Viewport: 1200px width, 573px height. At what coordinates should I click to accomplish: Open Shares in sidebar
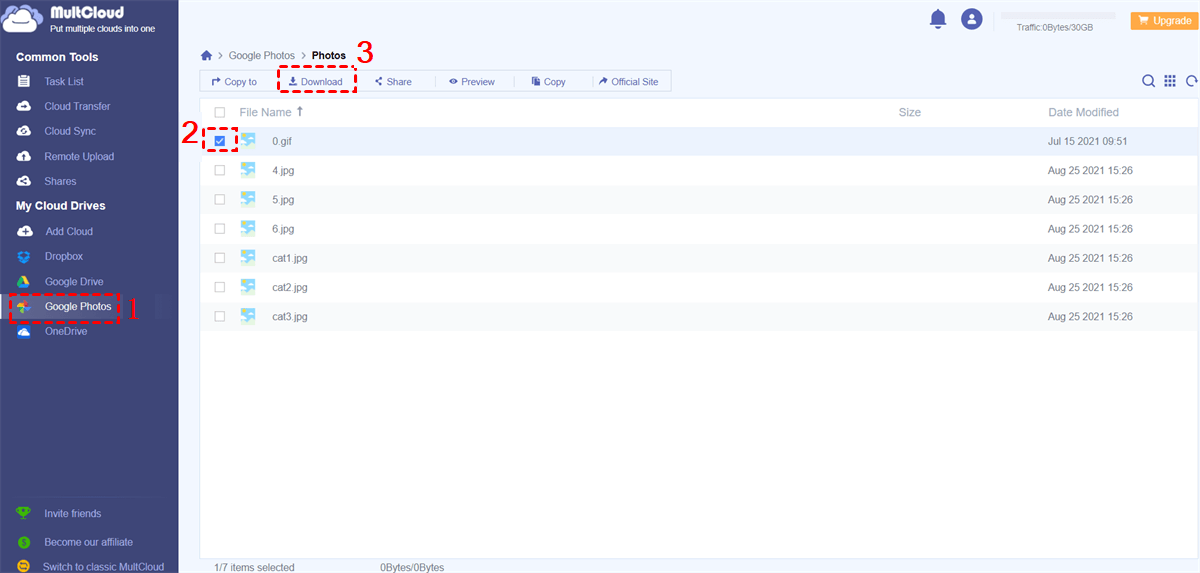tap(60, 181)
